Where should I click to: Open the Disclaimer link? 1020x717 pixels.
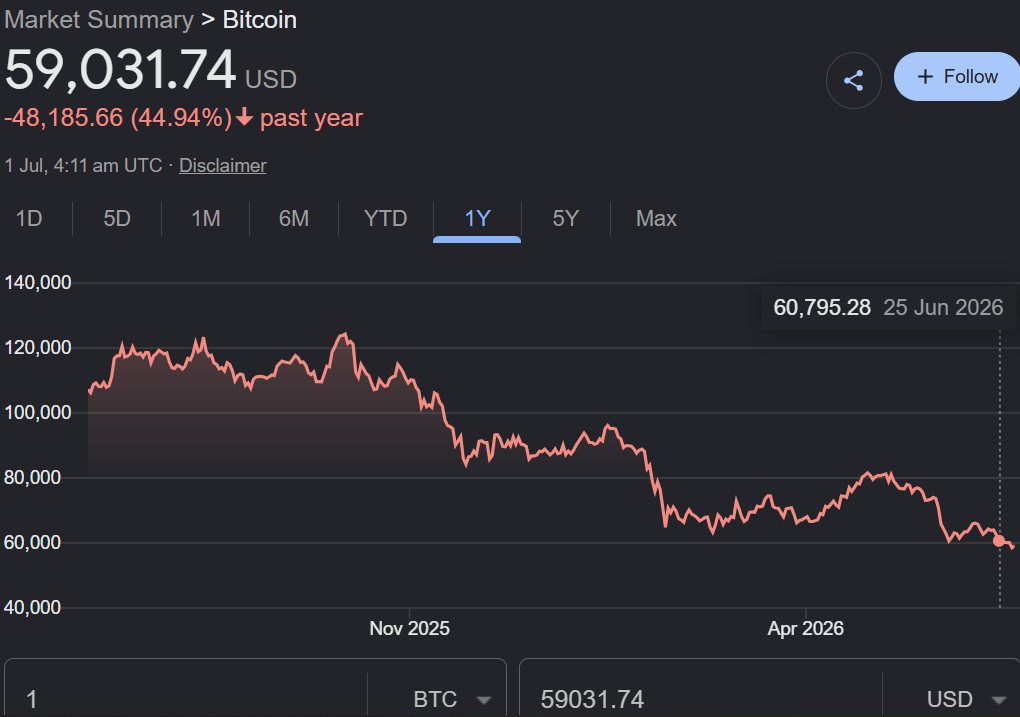(222, 165)
